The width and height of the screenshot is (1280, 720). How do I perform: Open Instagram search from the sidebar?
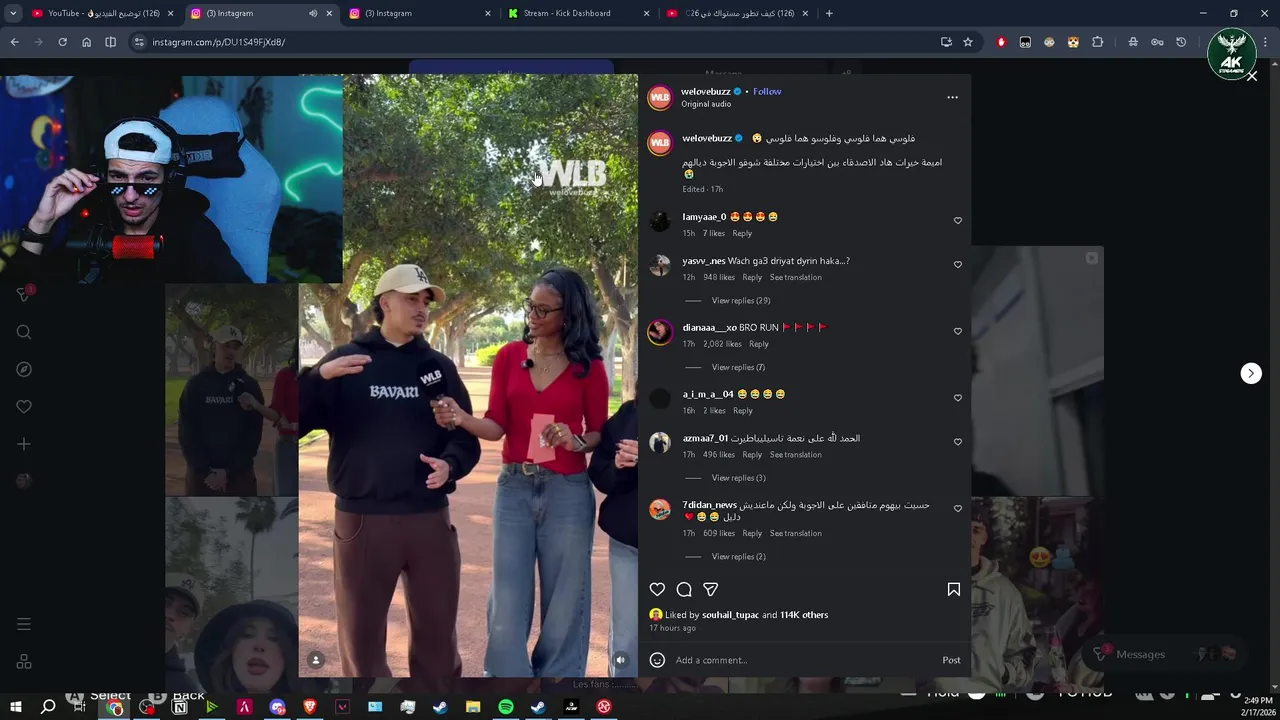(x=24, y=332)
